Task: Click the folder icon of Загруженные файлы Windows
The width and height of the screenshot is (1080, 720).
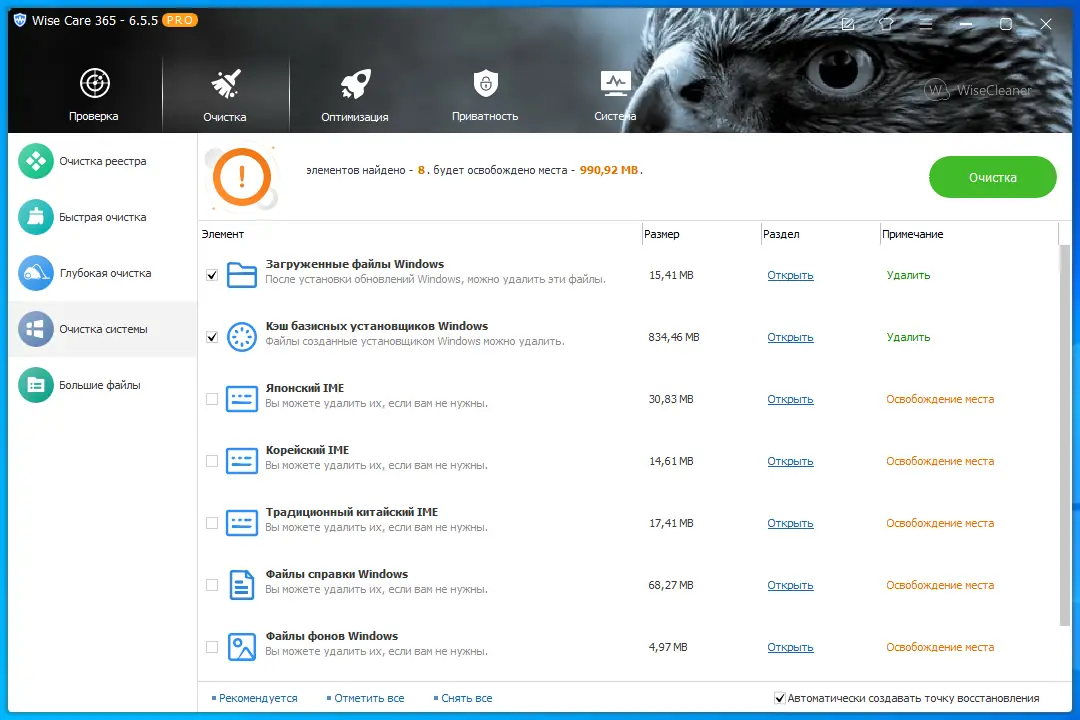Action: coord(242,275)
